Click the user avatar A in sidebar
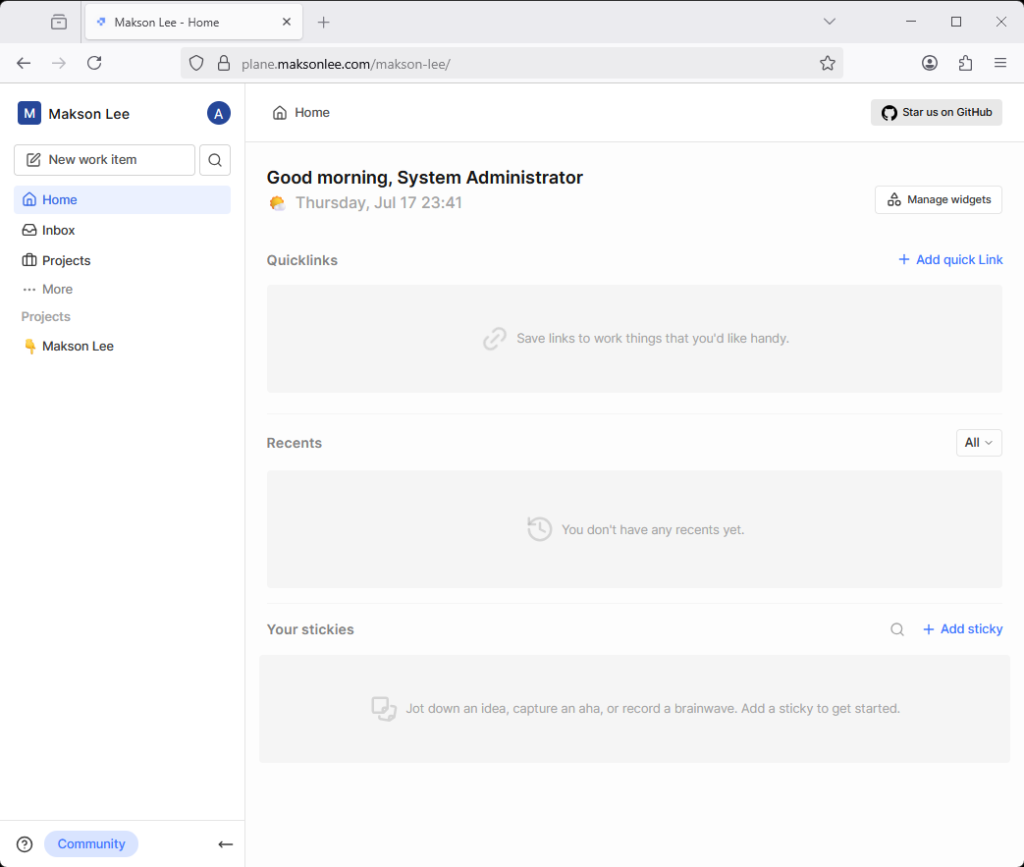The width and height of the screenshot is (1024, 867). point(219,114)
